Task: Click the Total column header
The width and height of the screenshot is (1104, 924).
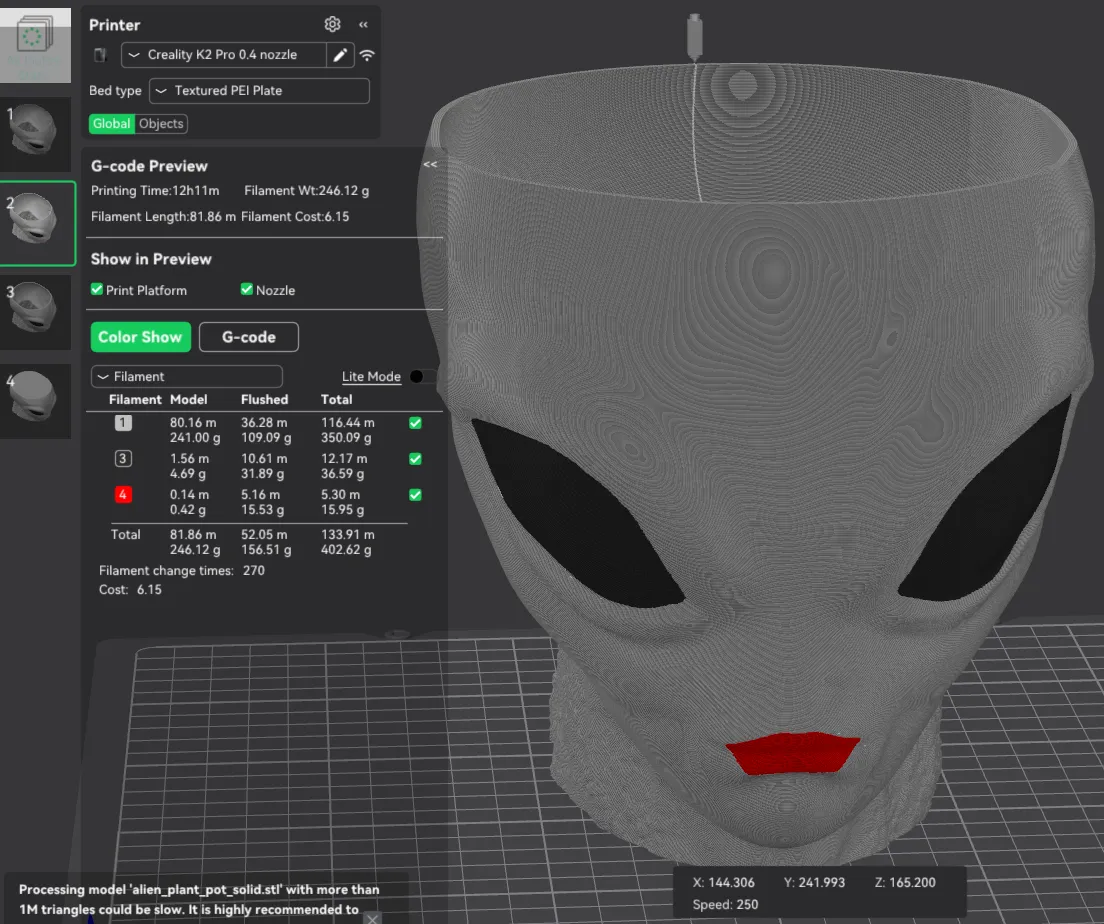Action: tap(337, 399)
